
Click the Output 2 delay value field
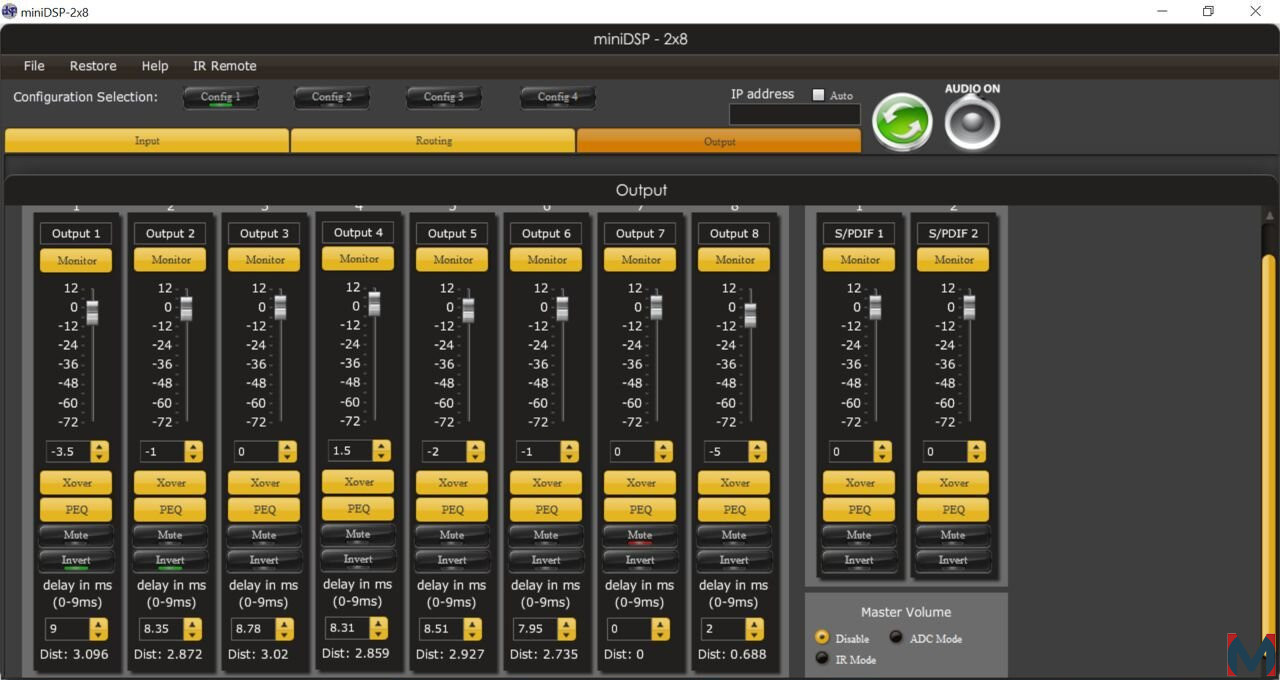coord(161,630)
